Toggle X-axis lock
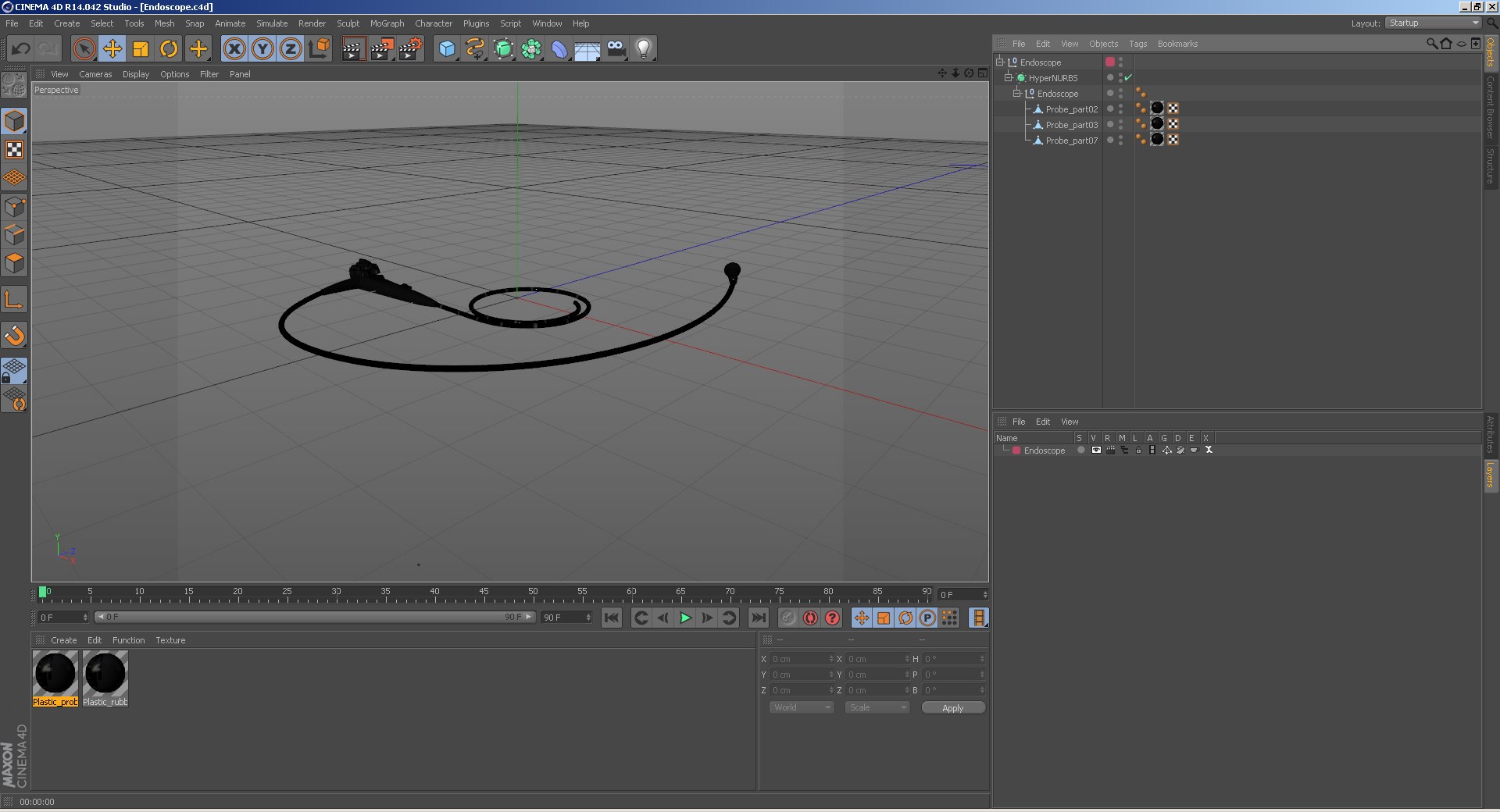 [x=234, y=49]
